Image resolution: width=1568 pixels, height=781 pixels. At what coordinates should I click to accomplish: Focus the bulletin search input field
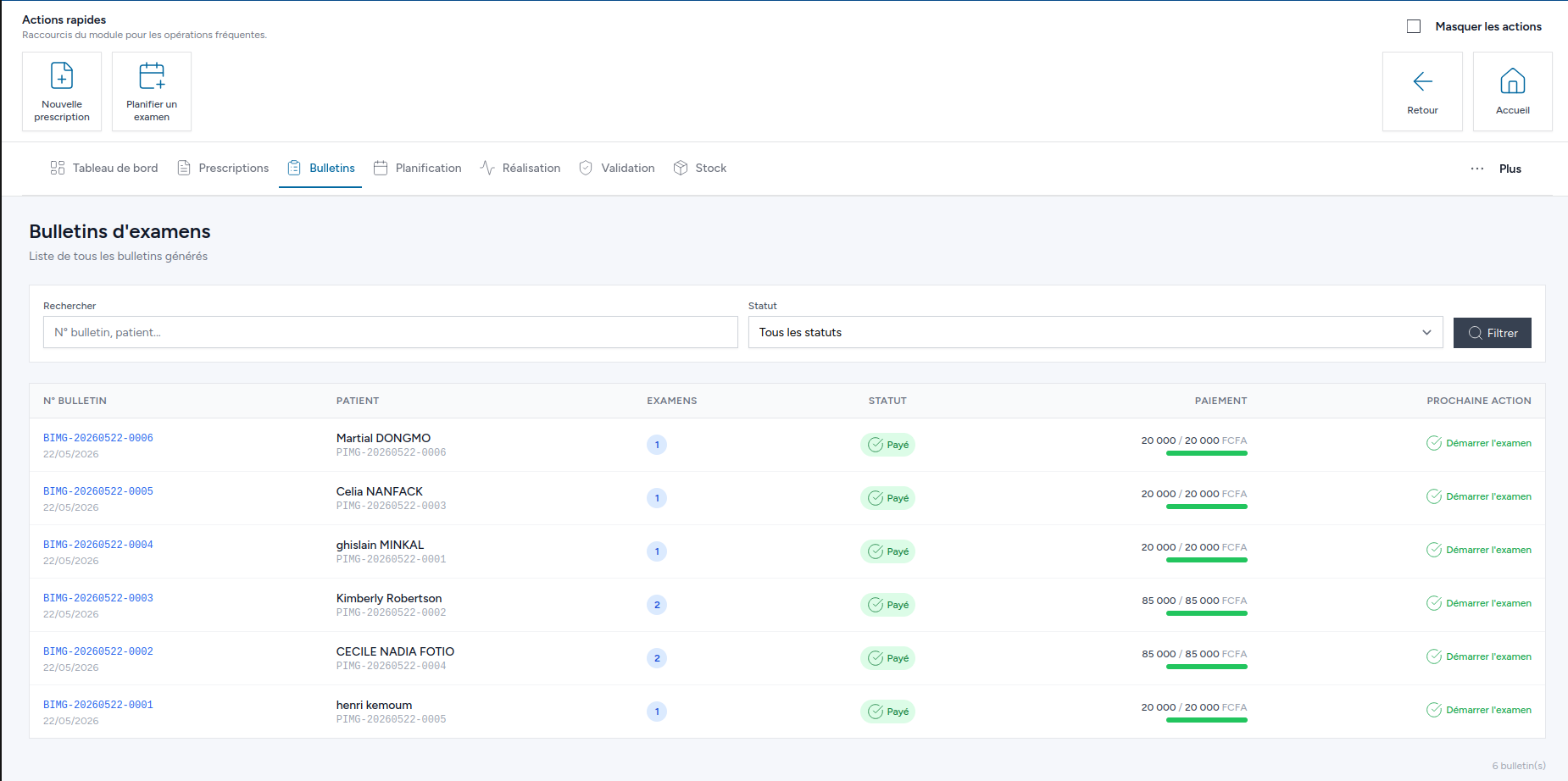[391, 332]
